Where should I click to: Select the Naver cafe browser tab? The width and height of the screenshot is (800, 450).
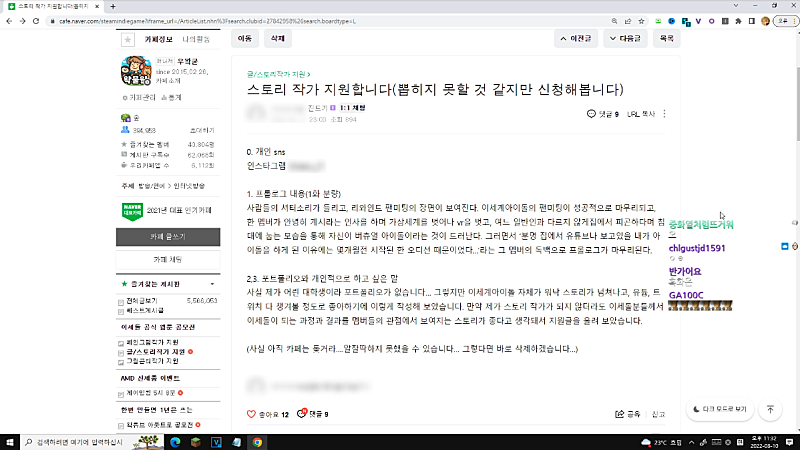[x=53, y=6]
